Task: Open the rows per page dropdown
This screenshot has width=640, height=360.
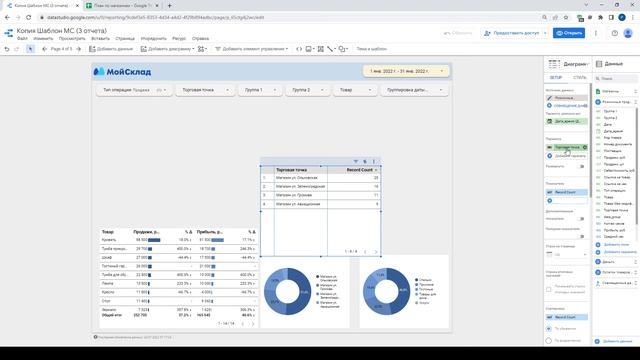Action: click(x=567, y=254)
